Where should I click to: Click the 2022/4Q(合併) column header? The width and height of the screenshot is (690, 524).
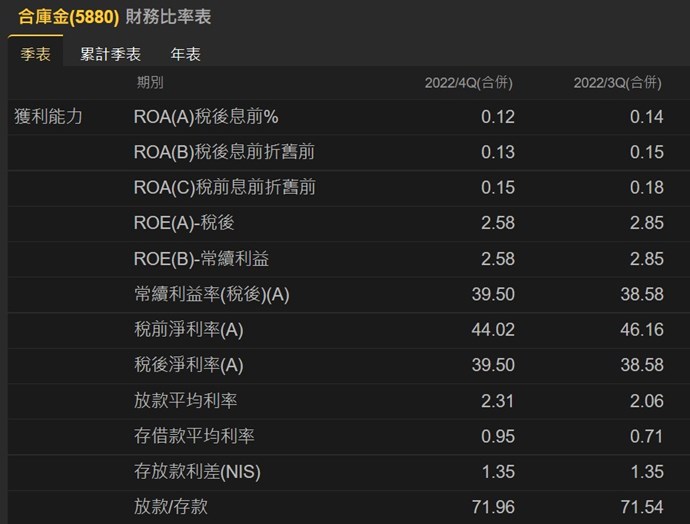click(470, 83)
